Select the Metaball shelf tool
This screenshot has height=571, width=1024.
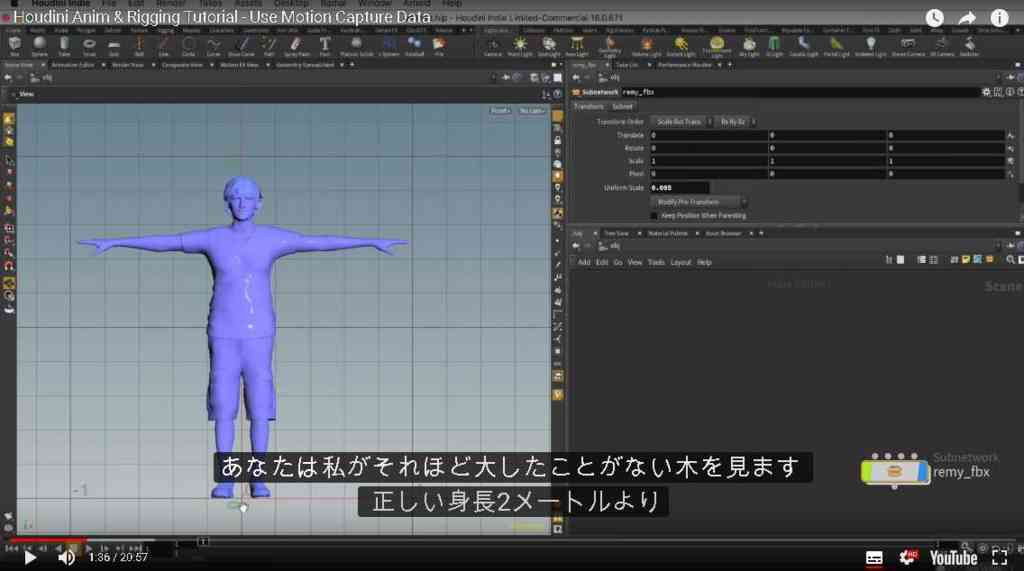[414, 46]
